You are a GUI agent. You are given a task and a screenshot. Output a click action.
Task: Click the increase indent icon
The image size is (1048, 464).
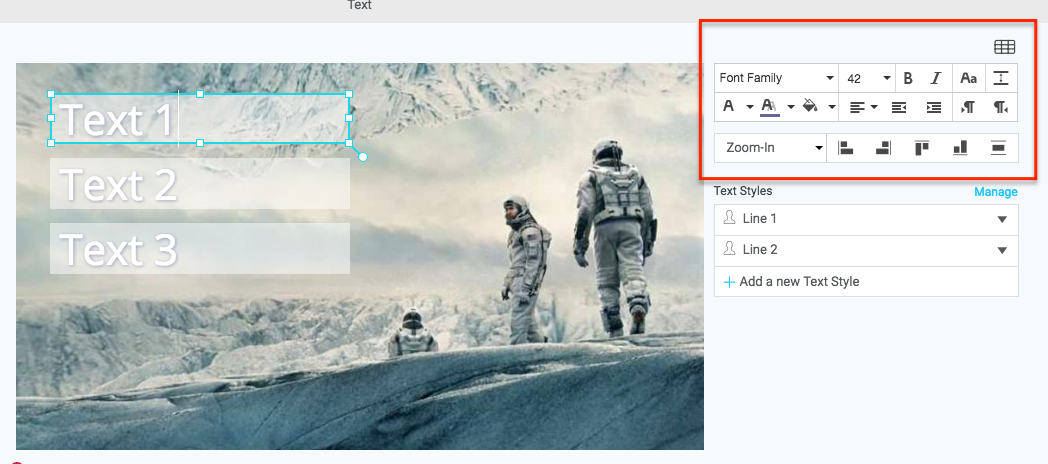(934, 107)
